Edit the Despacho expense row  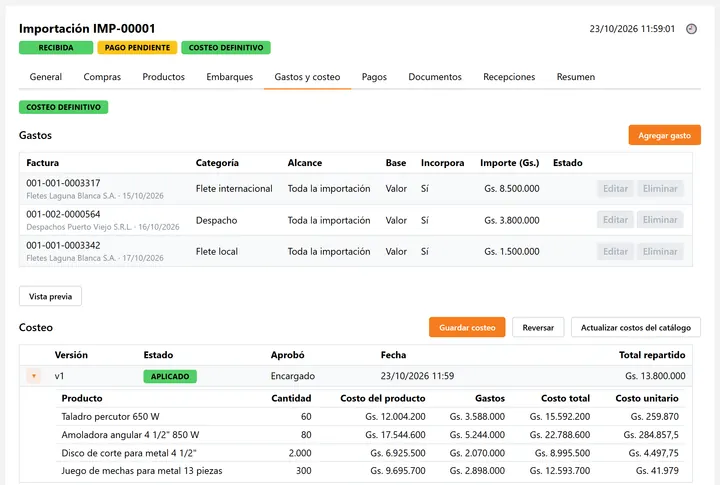coord(615,220)
